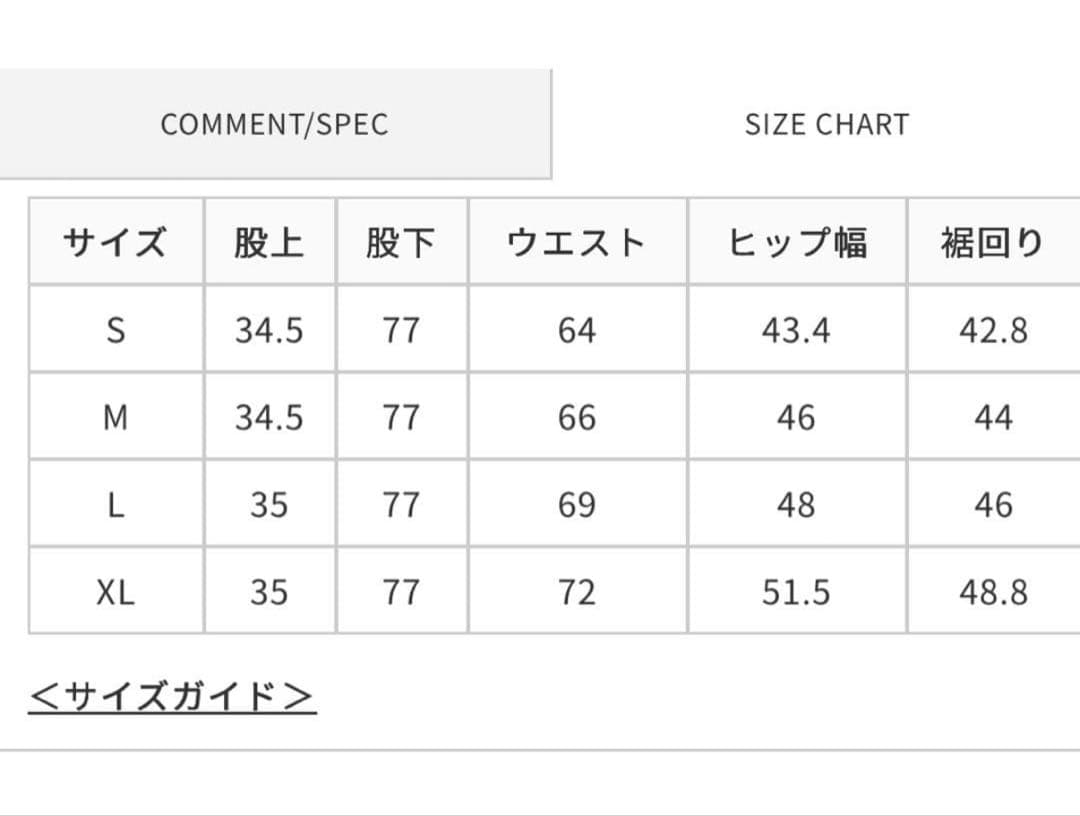Click the waist value 69 for size L
The image size is (1080, 816).
(x=576, y=504)
